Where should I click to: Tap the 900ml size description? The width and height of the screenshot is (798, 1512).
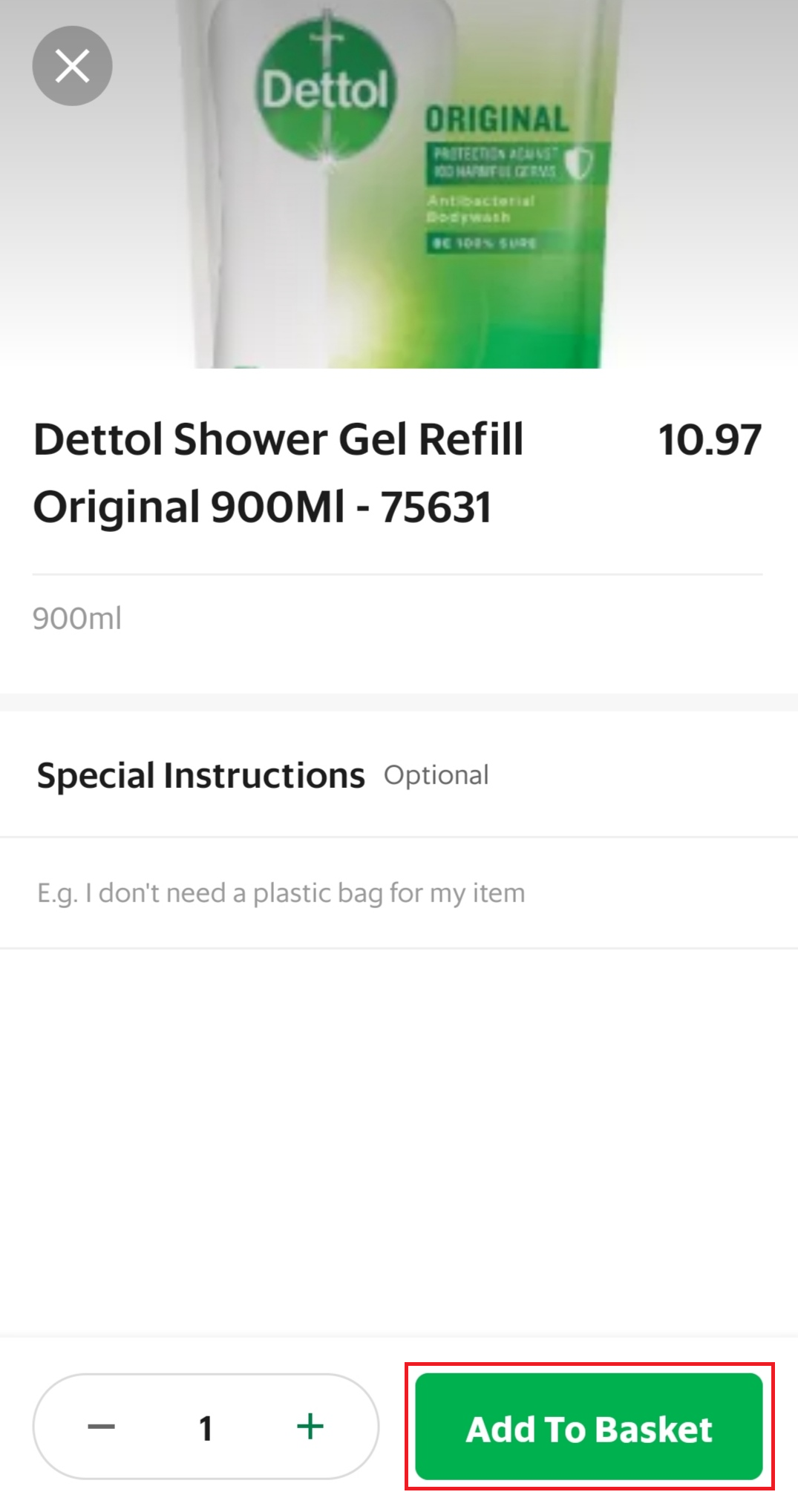click(77, 618)
